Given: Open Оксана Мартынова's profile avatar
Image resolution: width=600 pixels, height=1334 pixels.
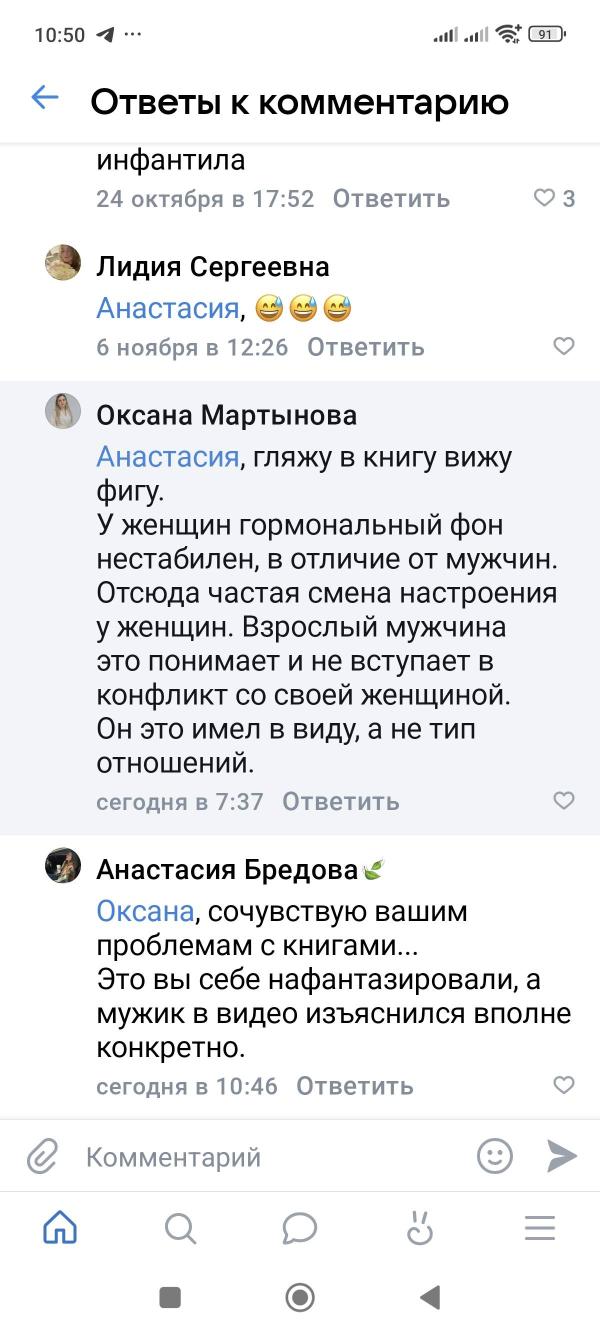Looking at the screenshot, I should click(x=63, y=411).
